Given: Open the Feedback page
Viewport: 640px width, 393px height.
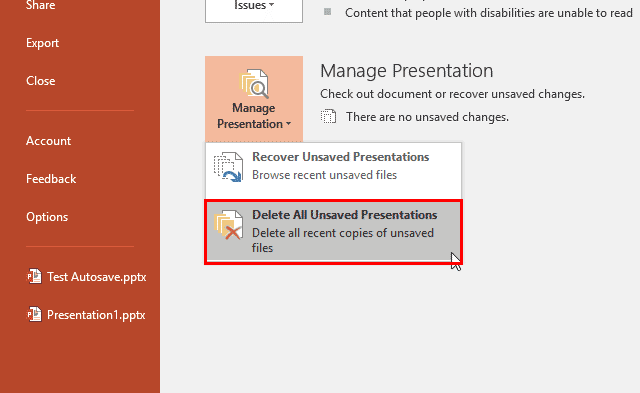Looking at the screenshot, I should point(51,179).
